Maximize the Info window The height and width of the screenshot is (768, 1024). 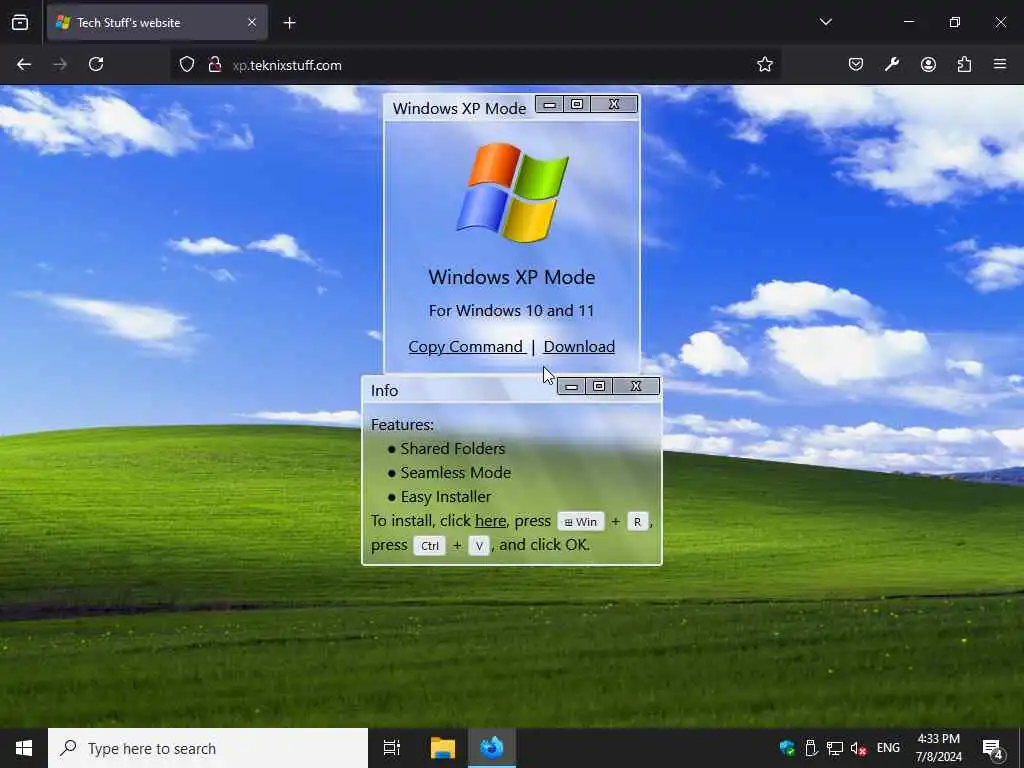(x=599, y=387)
